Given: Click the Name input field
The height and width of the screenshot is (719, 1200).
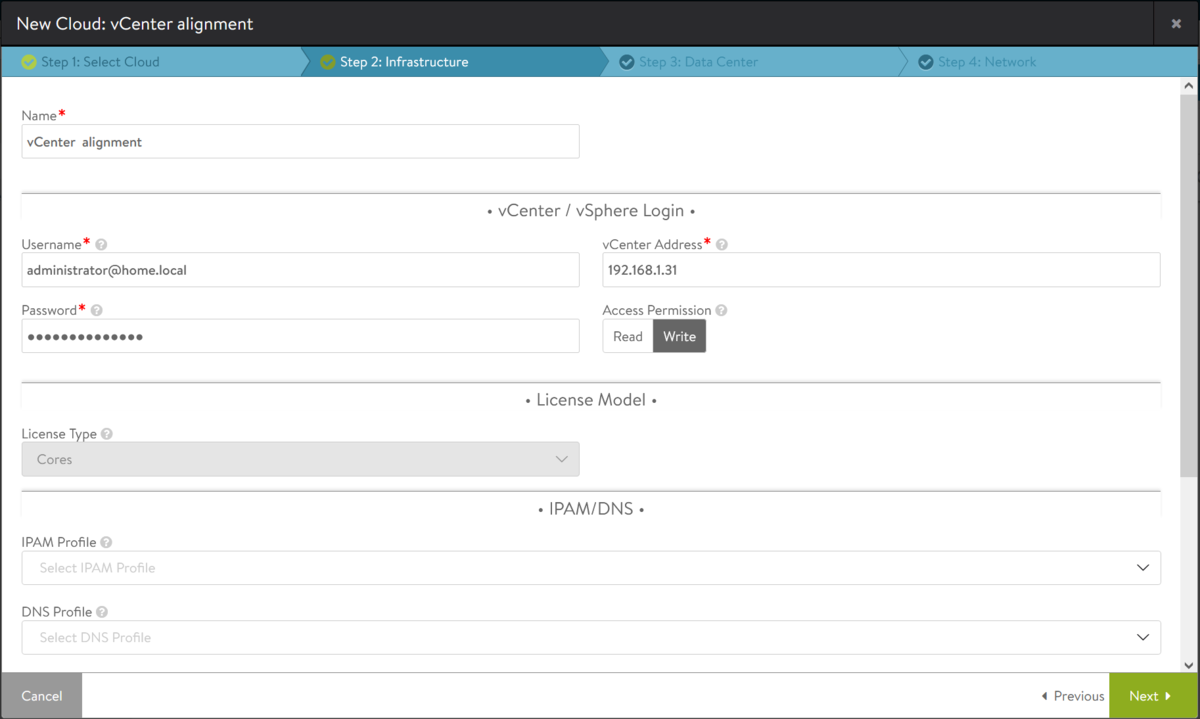Looking at the screenshot, I should [x=300, y=142].
